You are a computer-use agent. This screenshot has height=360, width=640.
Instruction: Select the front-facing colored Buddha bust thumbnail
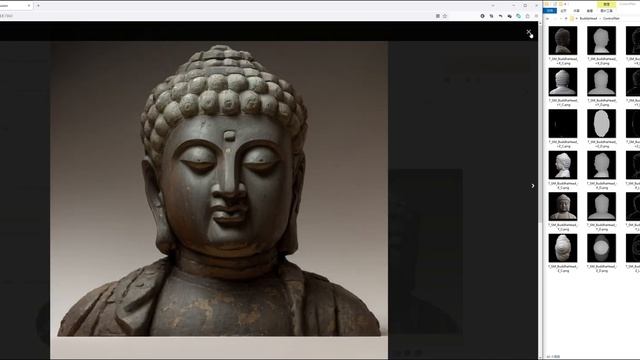click(563, 207)
